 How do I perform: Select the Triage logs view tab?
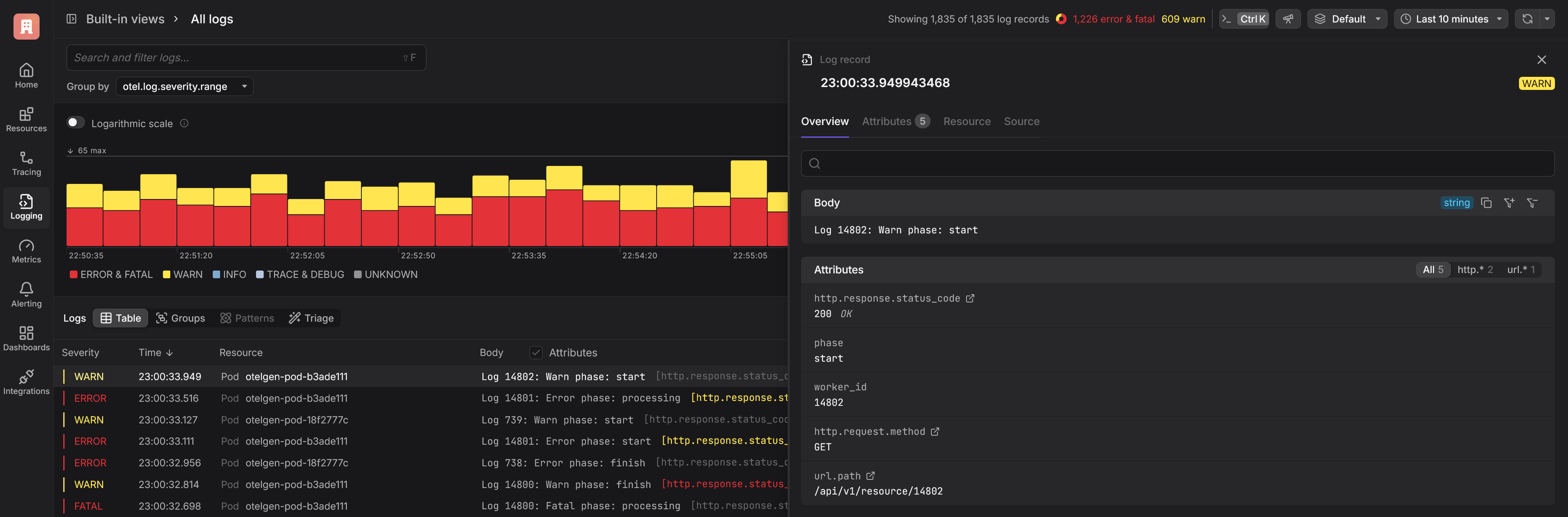311,318
